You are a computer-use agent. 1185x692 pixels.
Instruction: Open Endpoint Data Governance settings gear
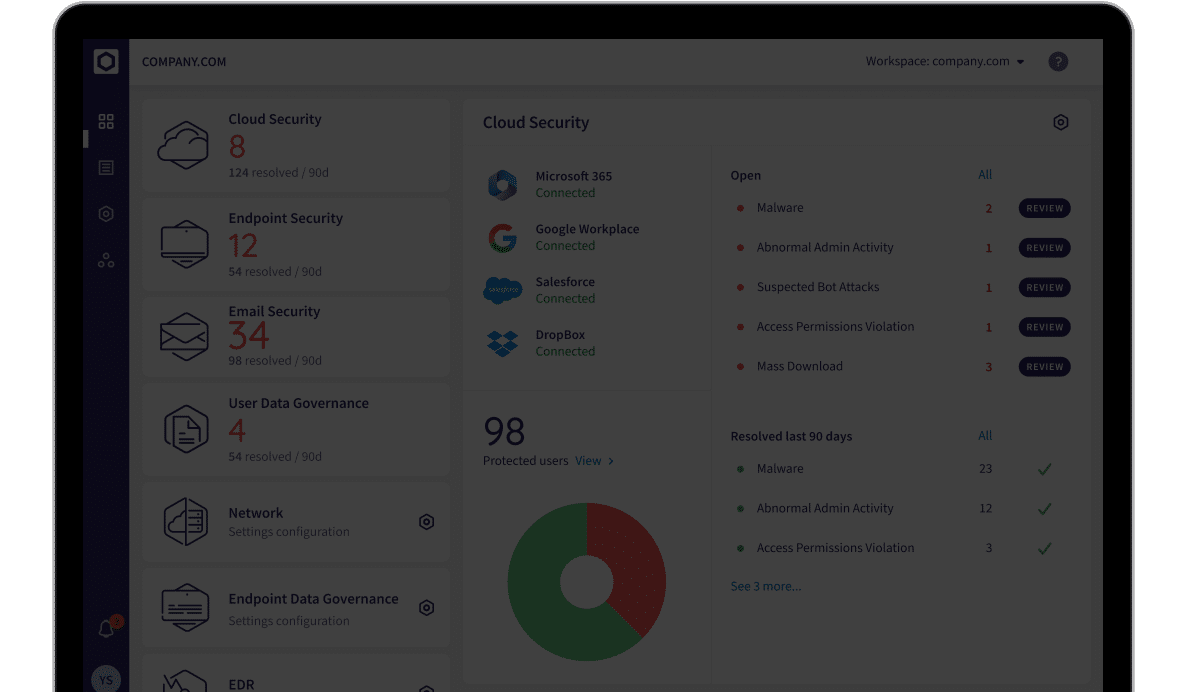(x=426, y=607)
